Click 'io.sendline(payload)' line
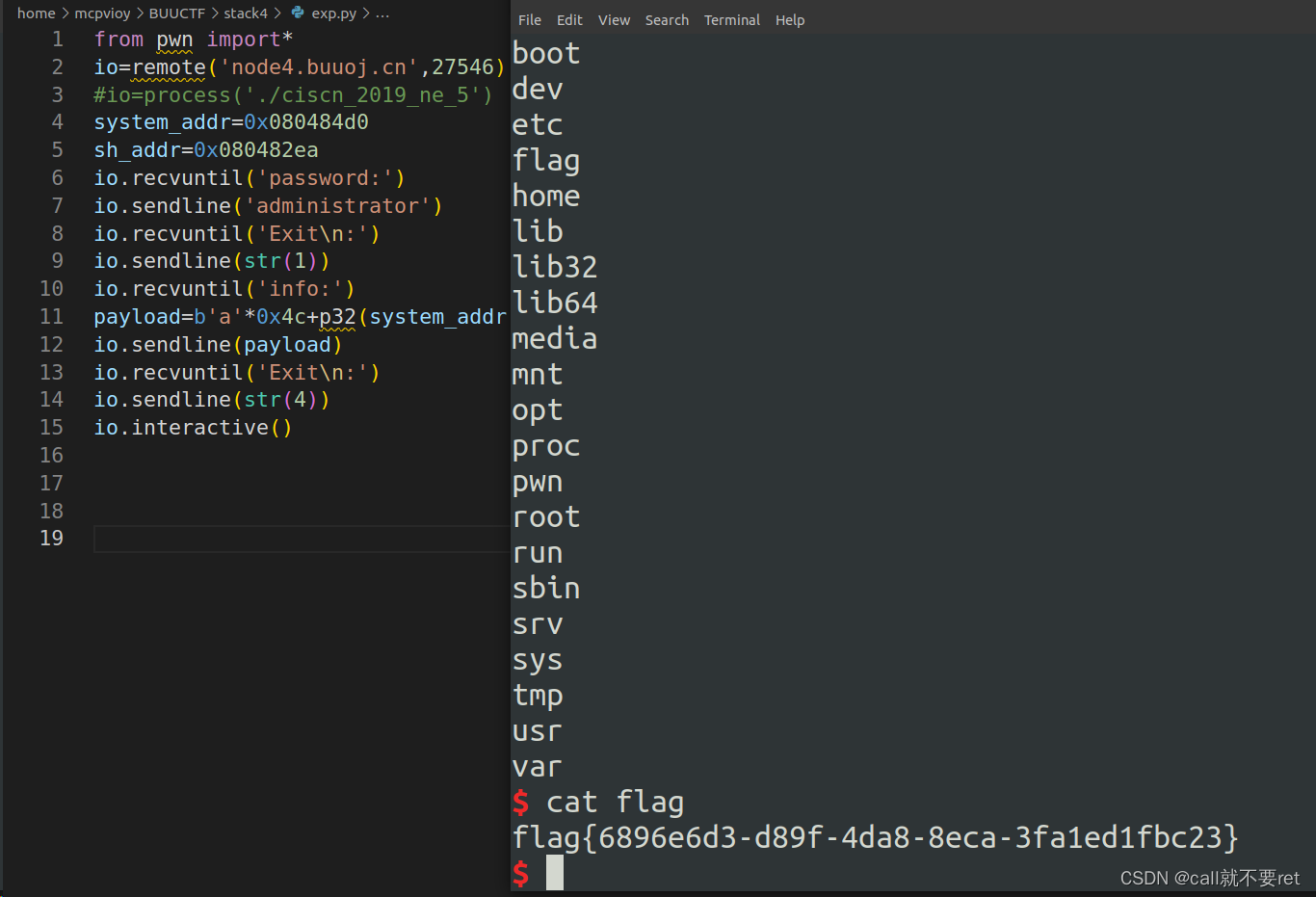Screen dimensions: 1316x897 (x=218, y=345)
